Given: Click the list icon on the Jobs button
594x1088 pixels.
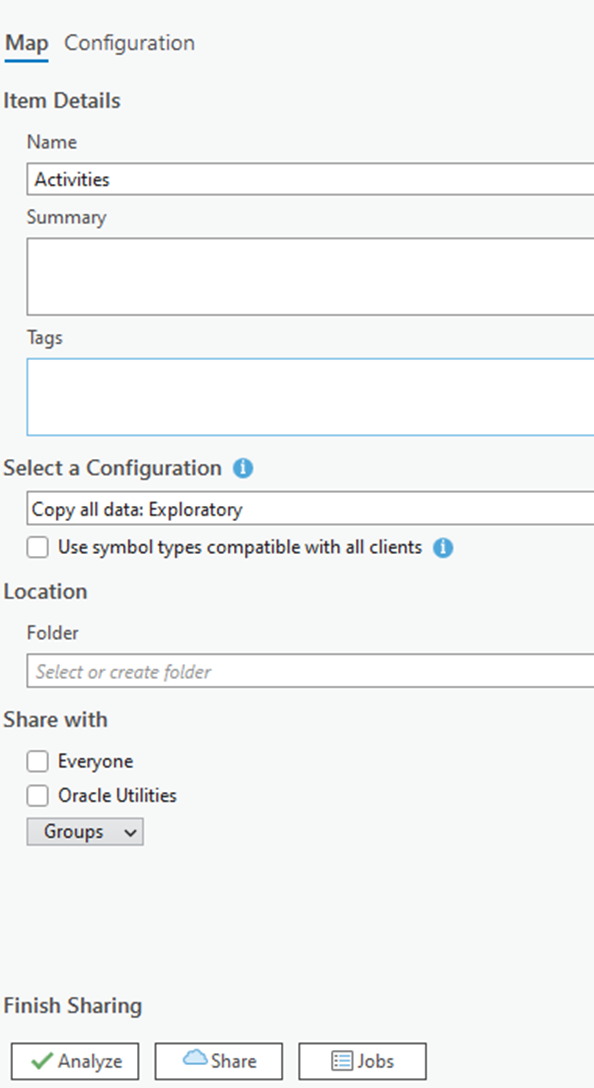Looking at the screenshot, I should click(342, 1062).
